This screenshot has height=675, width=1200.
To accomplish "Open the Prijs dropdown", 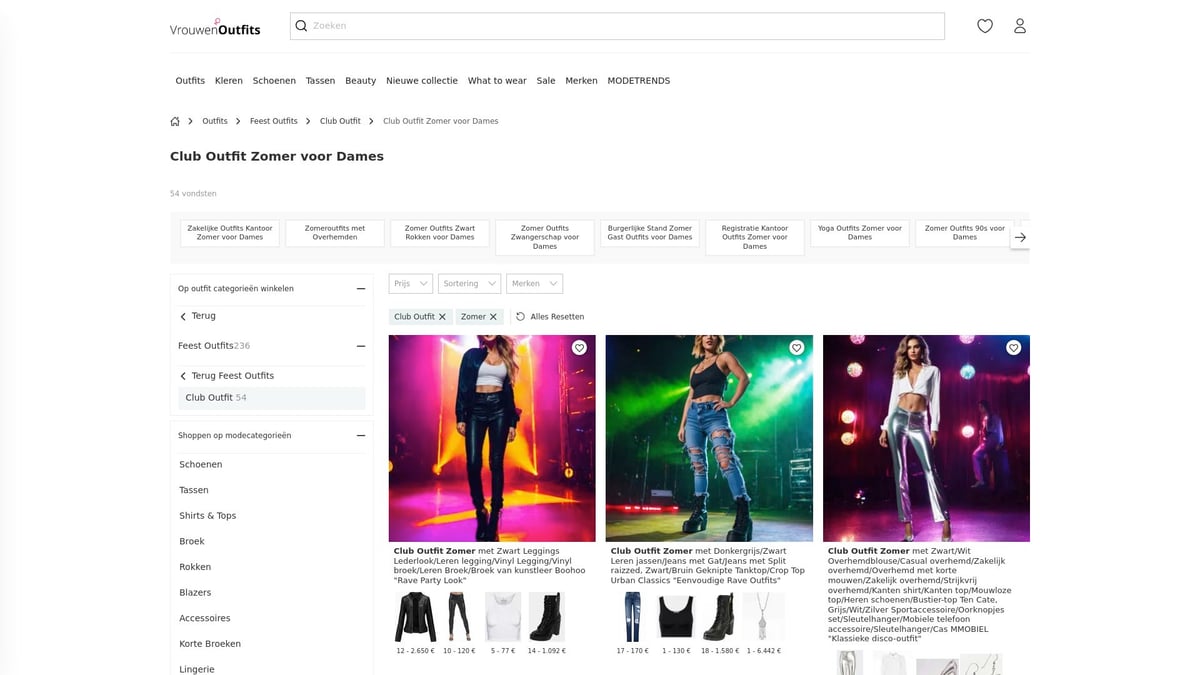I will click(x=410, y=283).
